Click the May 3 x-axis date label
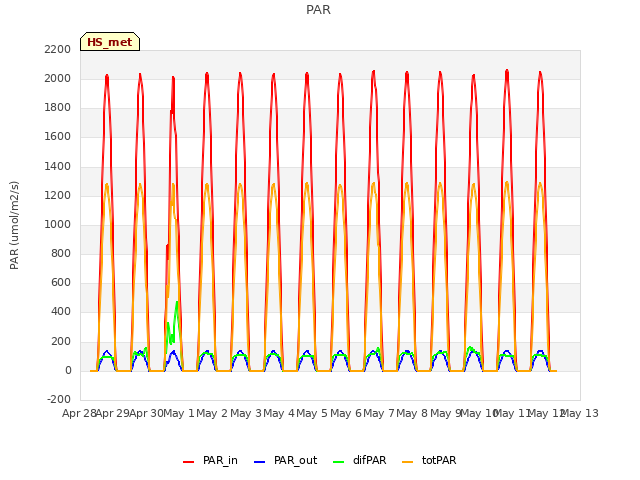Viewport: 640px width, 480px height. coord(246,413)
